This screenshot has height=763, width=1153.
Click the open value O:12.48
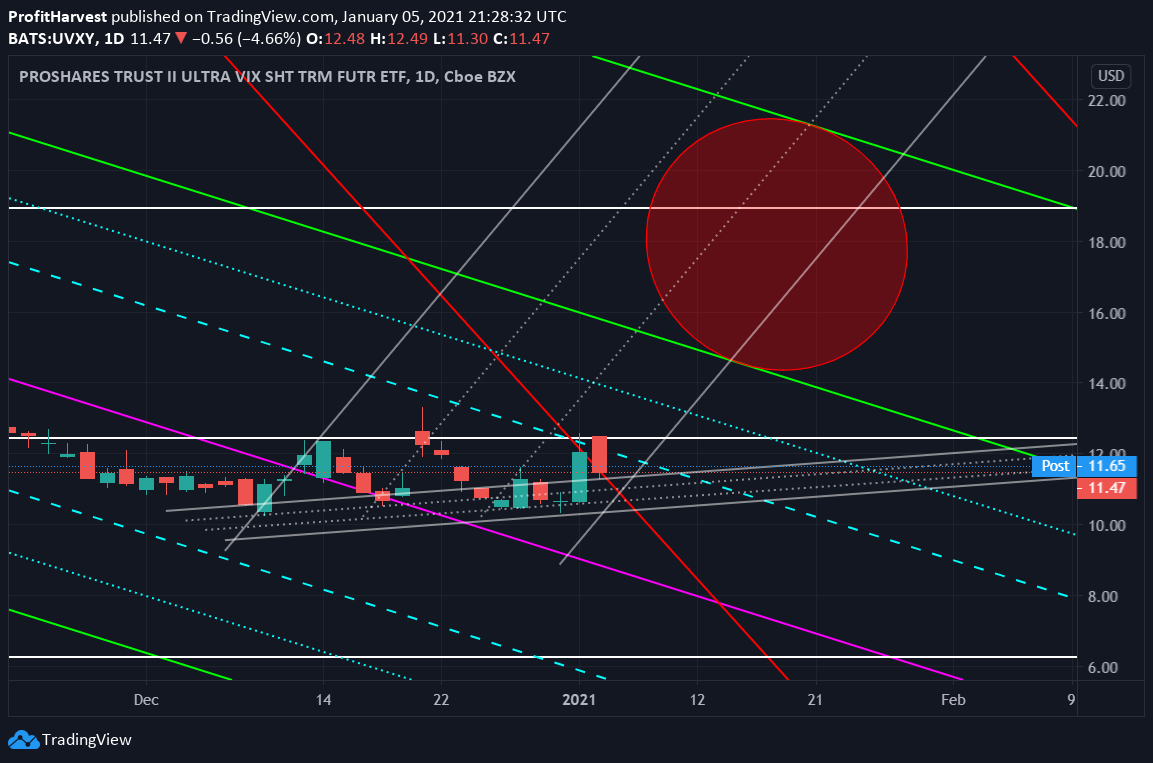pyautogui.click(x=335, y=38)
